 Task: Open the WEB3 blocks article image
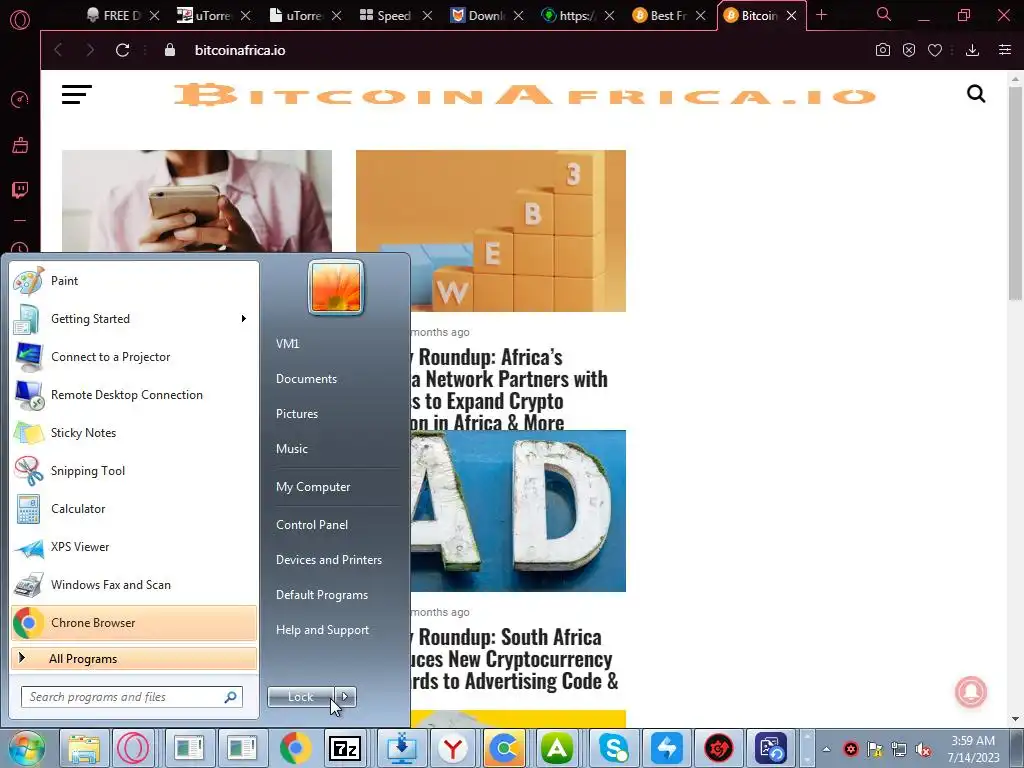pyautogui.click(x=490, y=231)
